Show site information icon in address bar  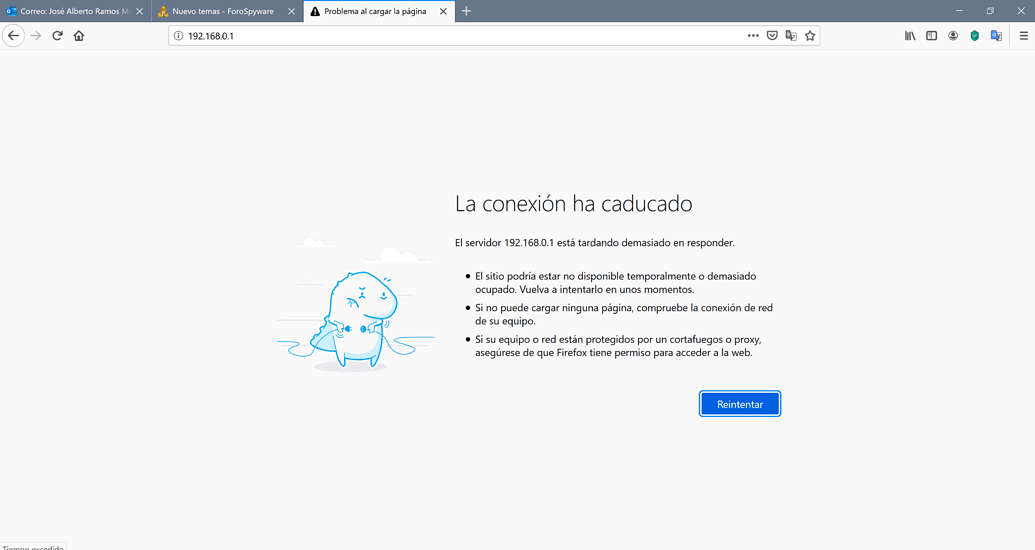coord(178,36)
